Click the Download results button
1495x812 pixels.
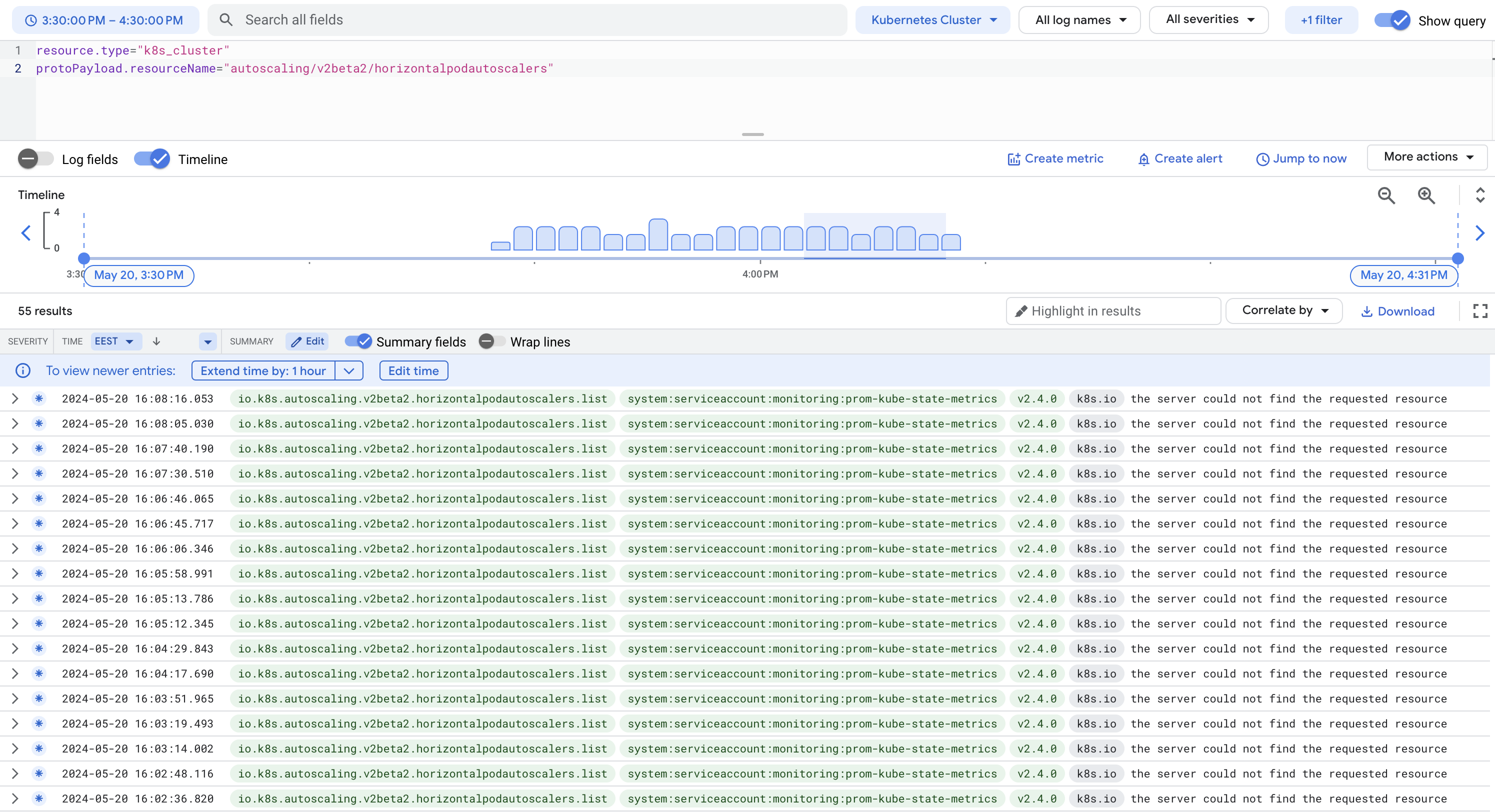pyautogui.click(x=1397, y=311)
